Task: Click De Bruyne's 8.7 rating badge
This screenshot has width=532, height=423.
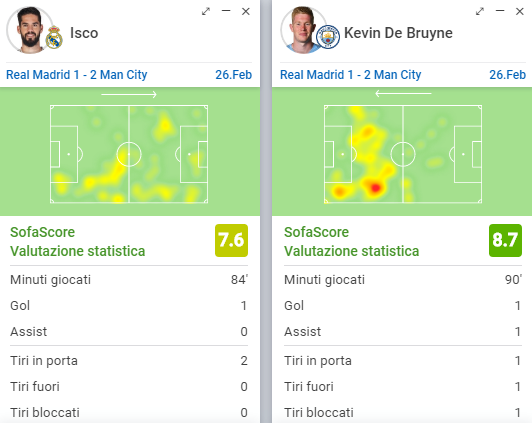Action: [505, 241]
